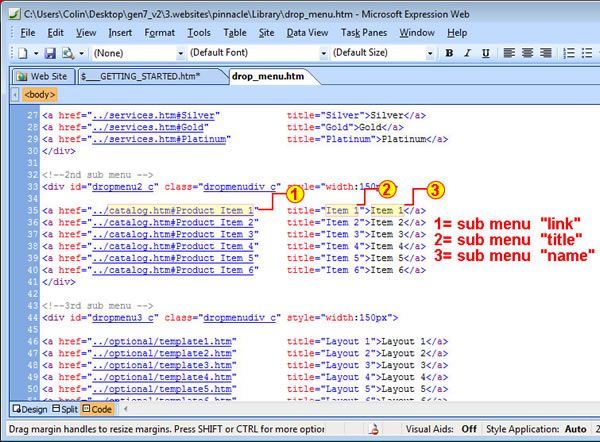This screenshot has height=442, width=600.
Task: Select the body tag in breadcrumb bar
Action: (40, 94)
